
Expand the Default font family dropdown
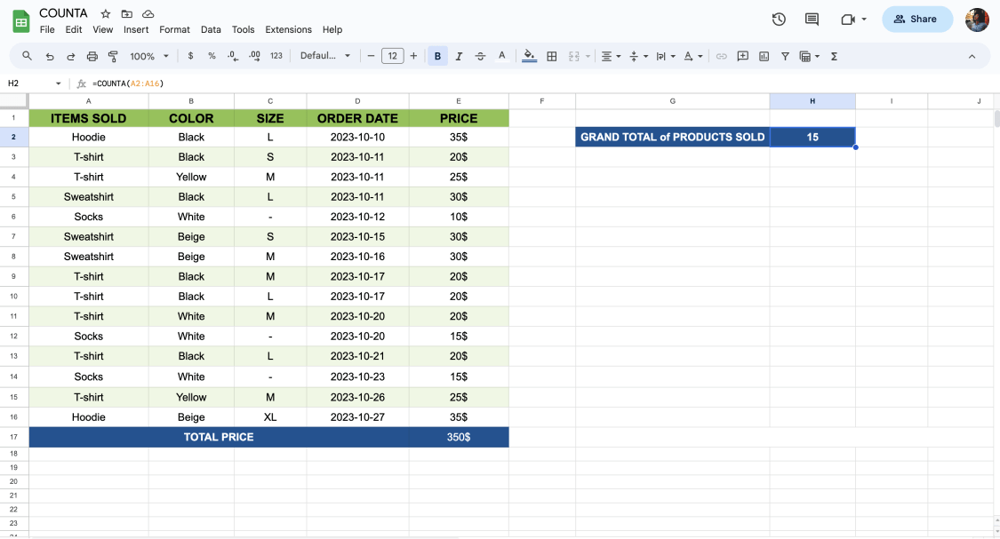click(x=325, y=57)
